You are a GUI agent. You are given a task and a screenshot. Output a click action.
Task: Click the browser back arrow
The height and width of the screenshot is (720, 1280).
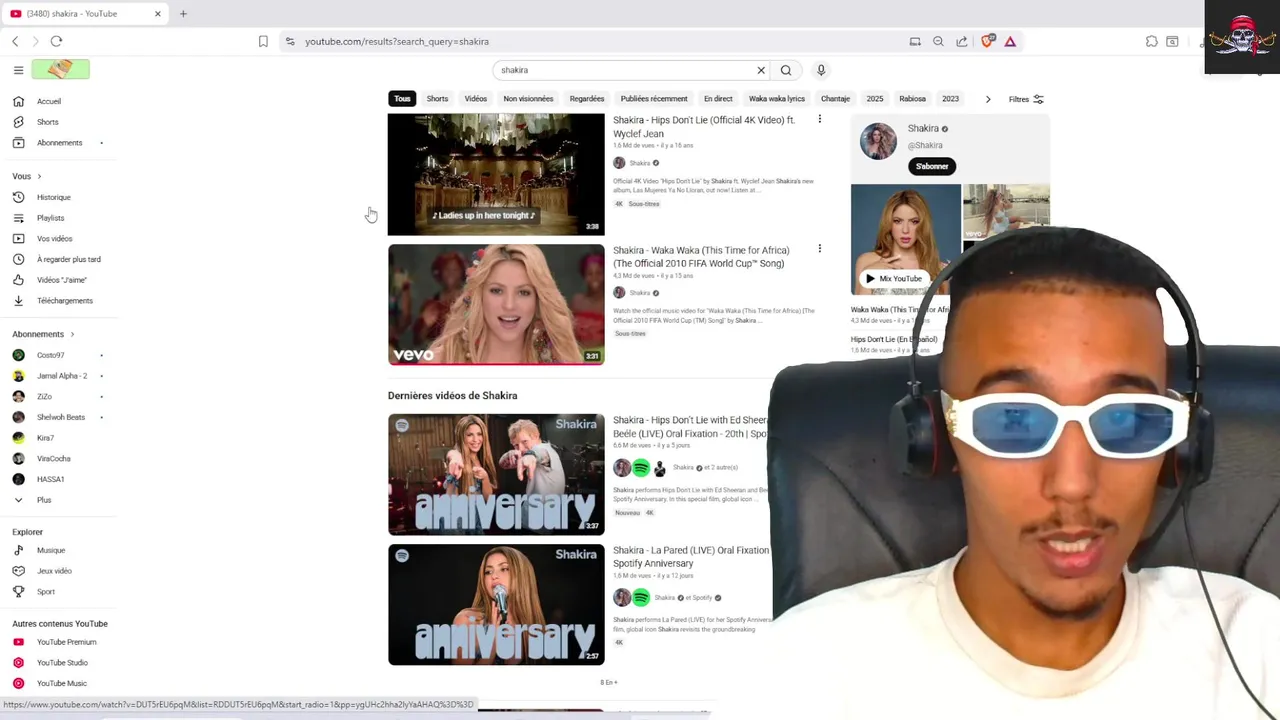pyautogui.click(x=15, y=41)
